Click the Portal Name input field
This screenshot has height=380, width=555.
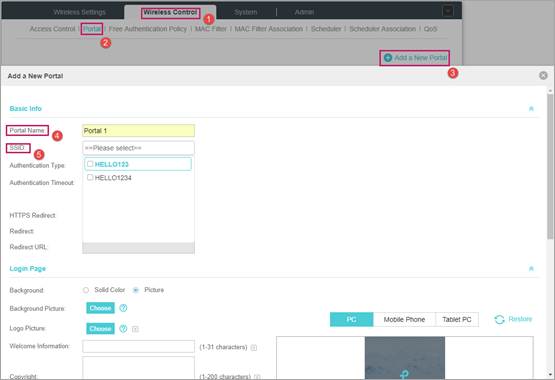(x=138, y=131)
